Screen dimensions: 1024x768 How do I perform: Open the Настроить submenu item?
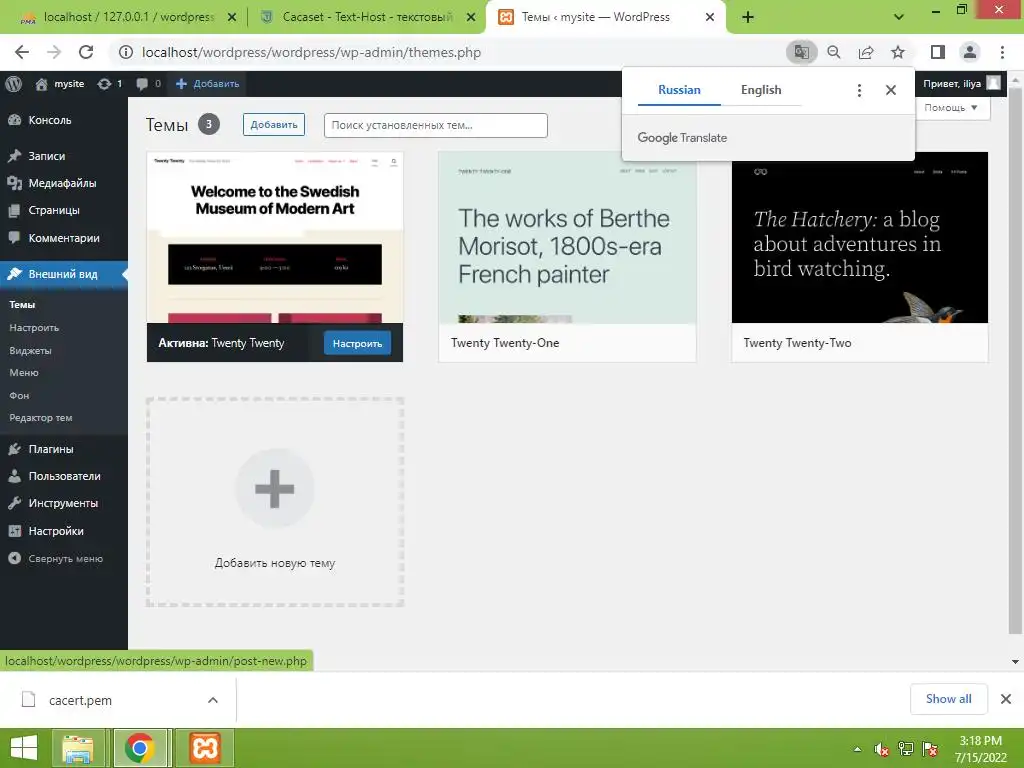(x=34, y=328)
